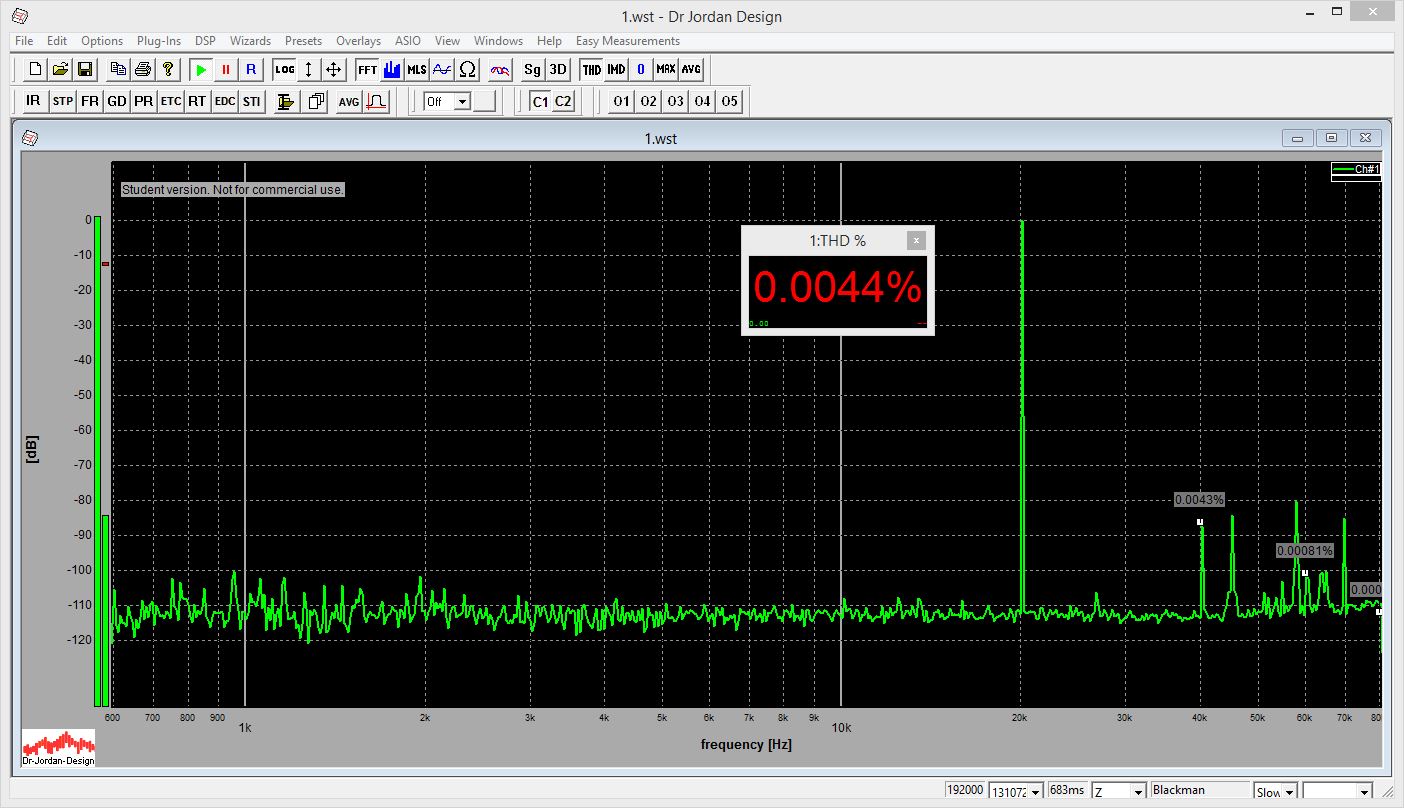Show ETC energy time curve
The width and height of the screenshot is (1404, 808).
(x=171, y=101)
